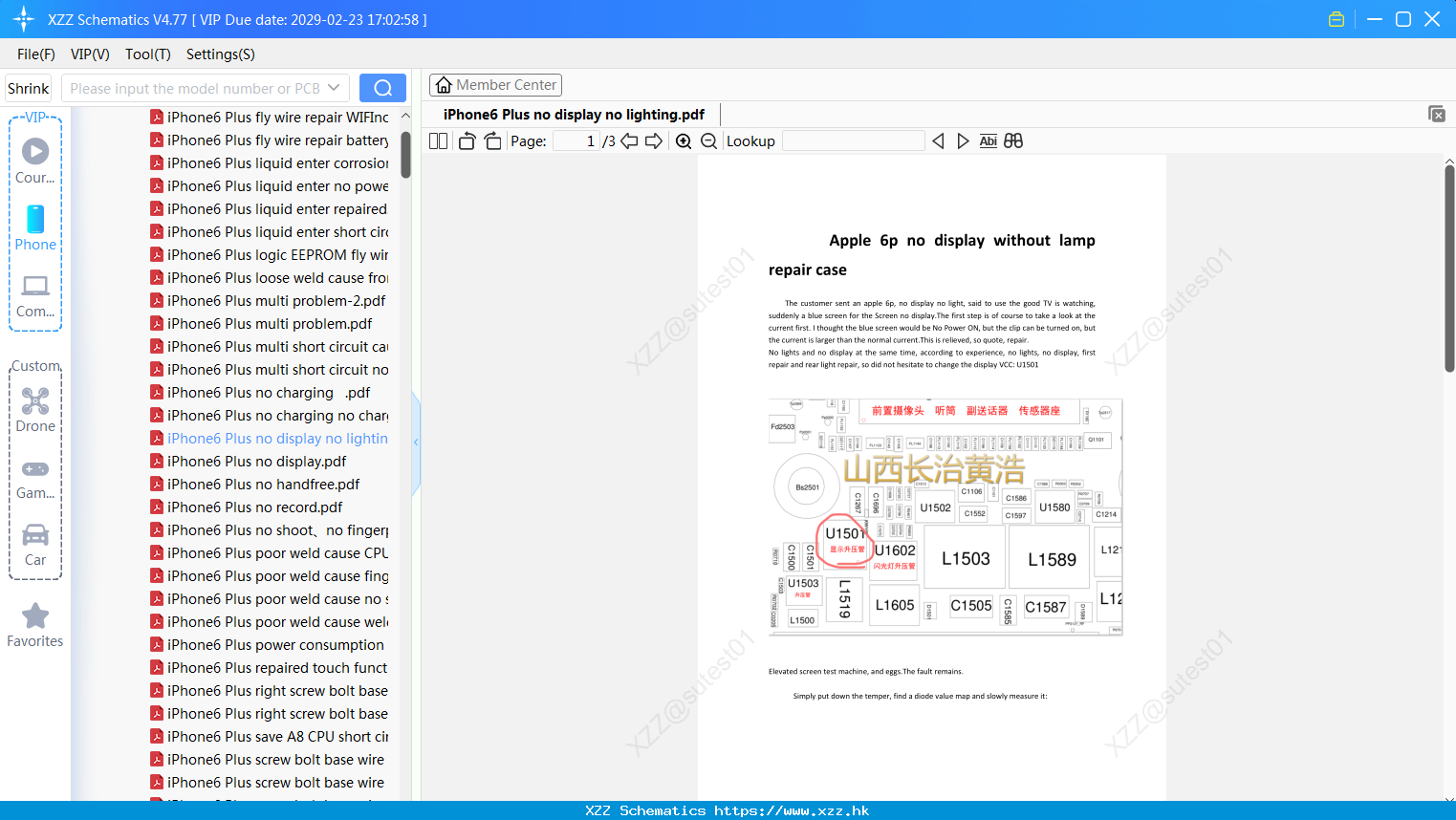Open iPhone6 Plus multi problem-2.pdf
Image resolution: width=1456 pixels, height=820 pixels.
tap(268, 301)
